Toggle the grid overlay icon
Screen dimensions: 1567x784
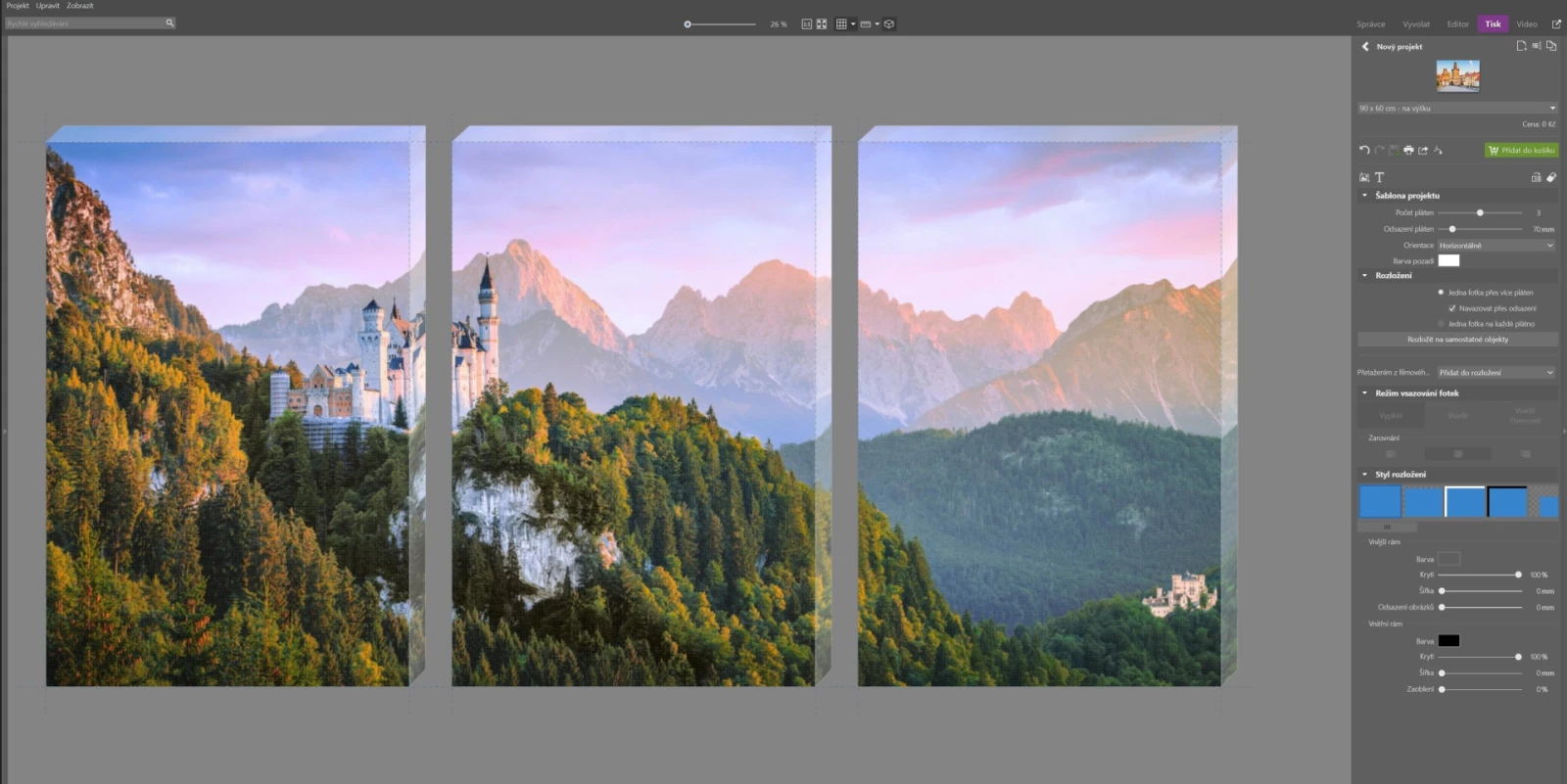tap(840, 23)
